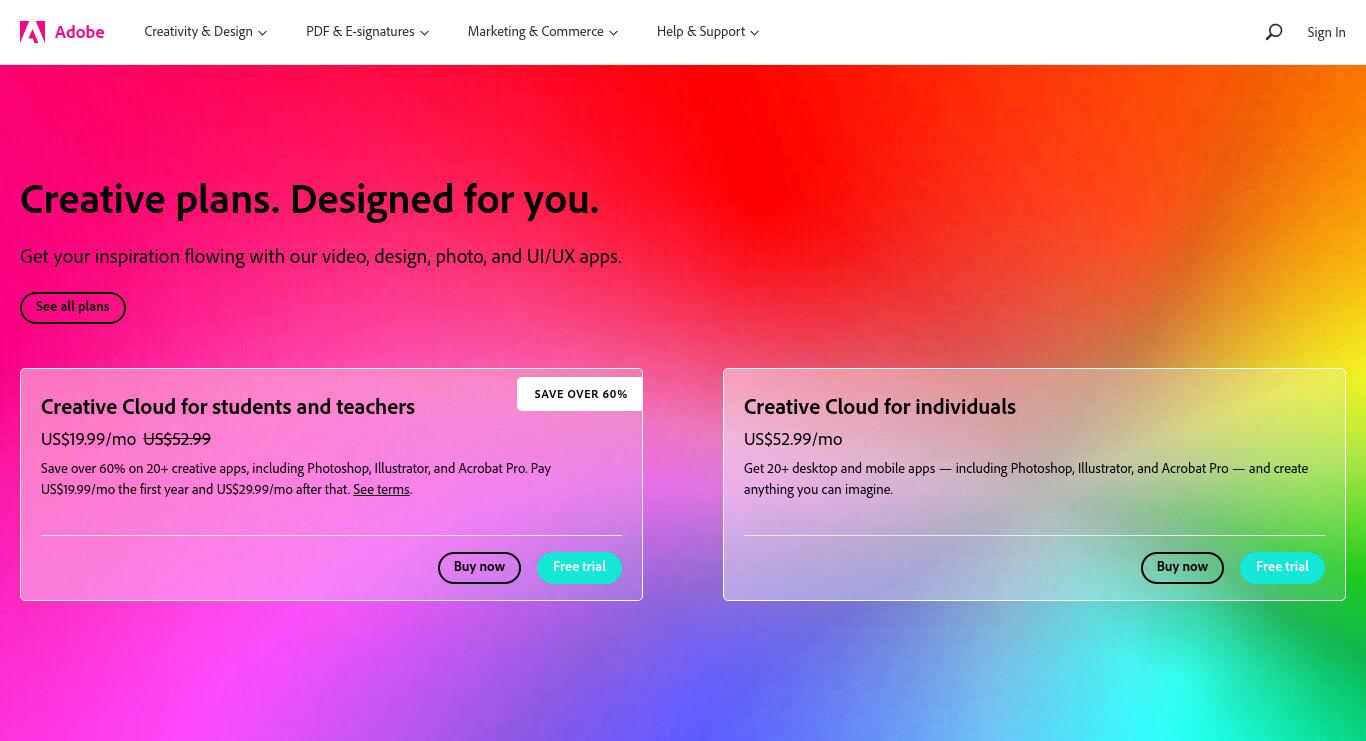The height and width of the screenshot is (741, 1366).
Task: Buy now for students and teachers plan
Action: point(479,567)
